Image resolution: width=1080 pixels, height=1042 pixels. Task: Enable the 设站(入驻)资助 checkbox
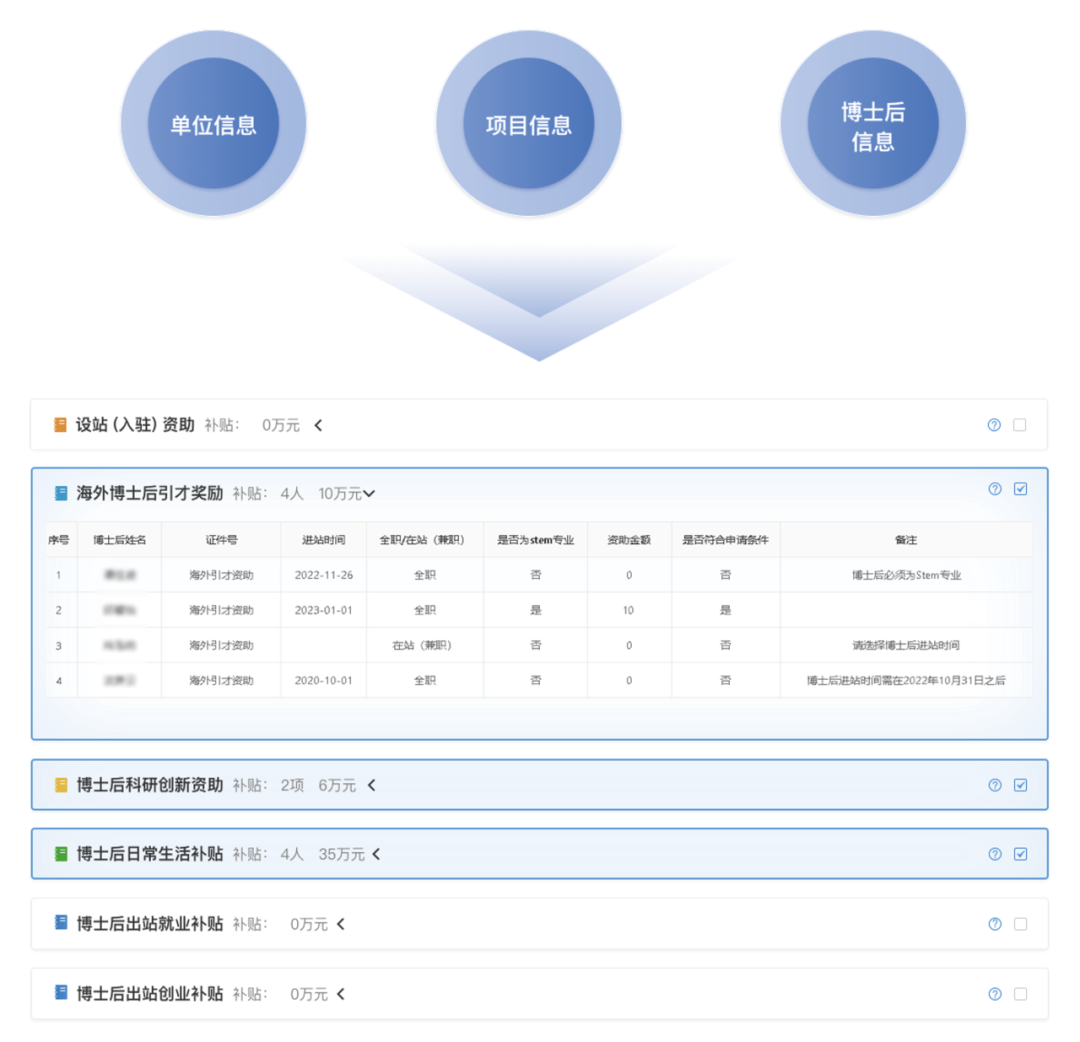pos(1020,425)
